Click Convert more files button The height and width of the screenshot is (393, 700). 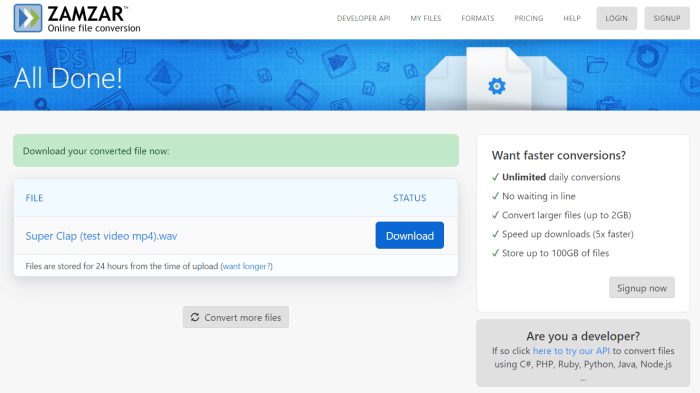click(x=236, y=317)
